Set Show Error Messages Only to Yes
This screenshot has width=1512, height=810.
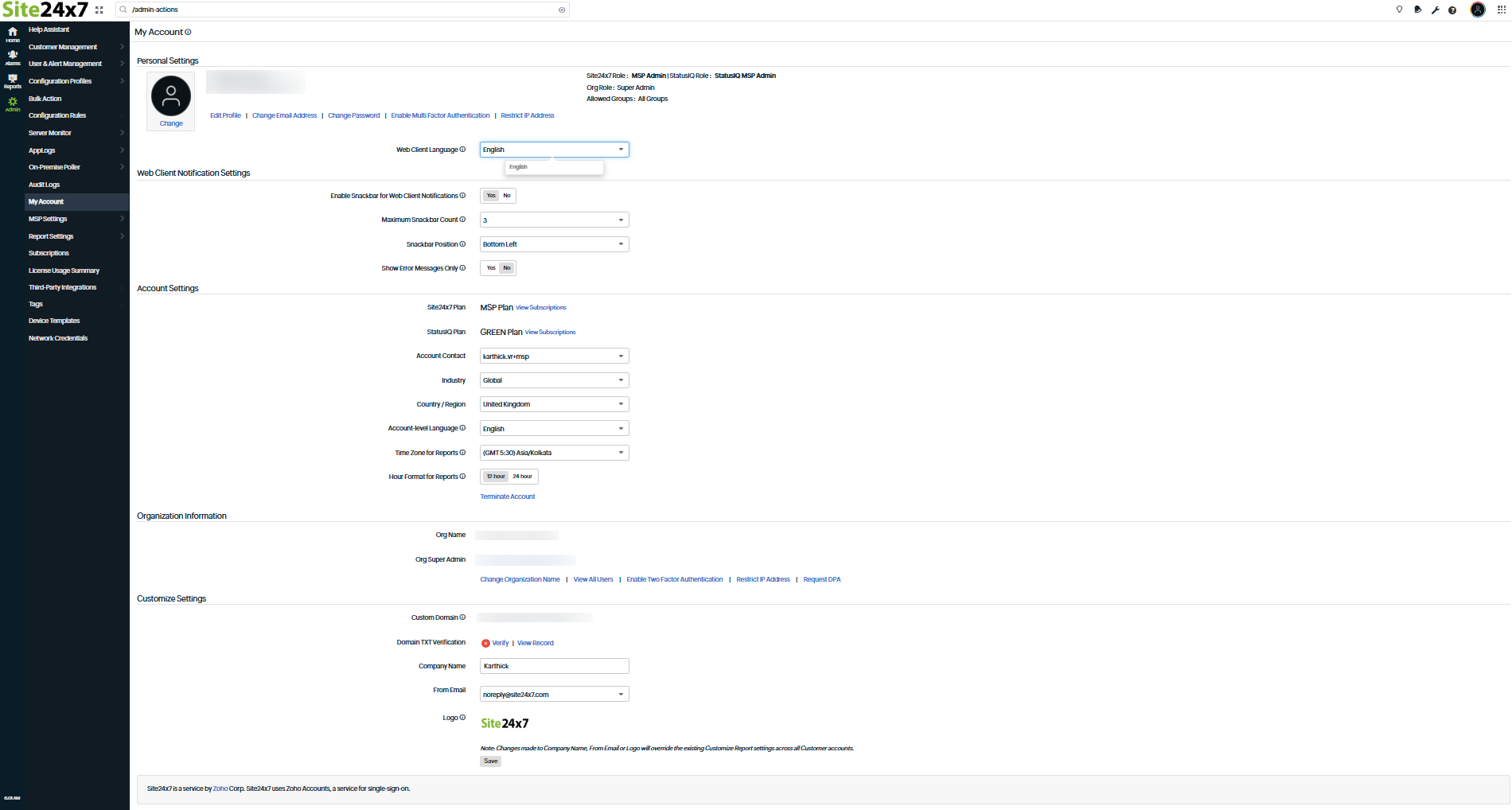pos(491,268)
